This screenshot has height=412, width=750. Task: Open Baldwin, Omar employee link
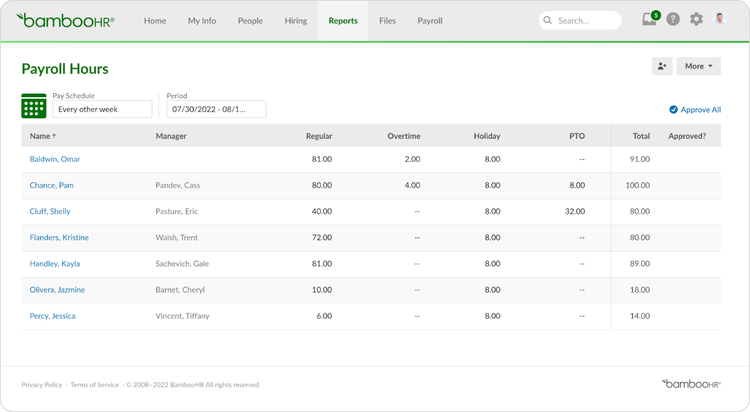point(55,159)
